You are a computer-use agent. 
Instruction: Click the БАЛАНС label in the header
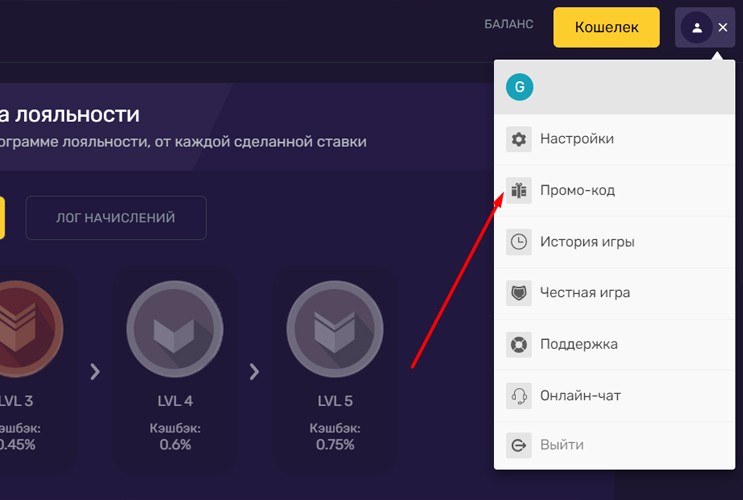[509, 24]
